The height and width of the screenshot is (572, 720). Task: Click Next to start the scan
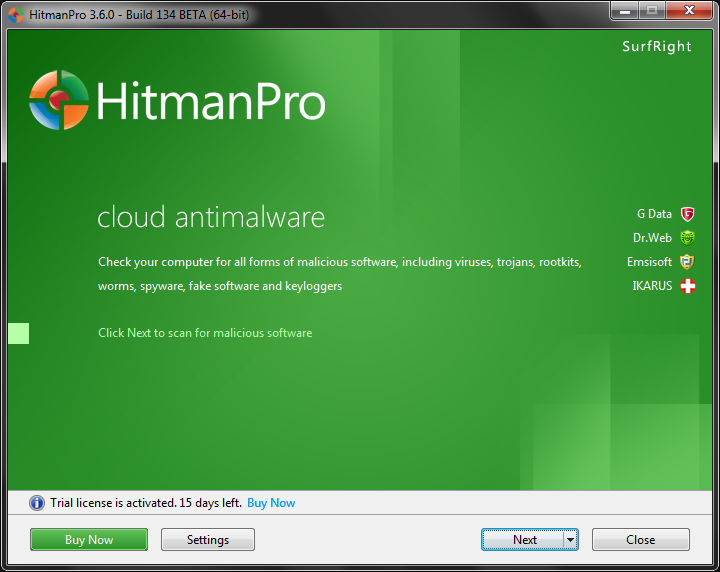tap(523, 540)
